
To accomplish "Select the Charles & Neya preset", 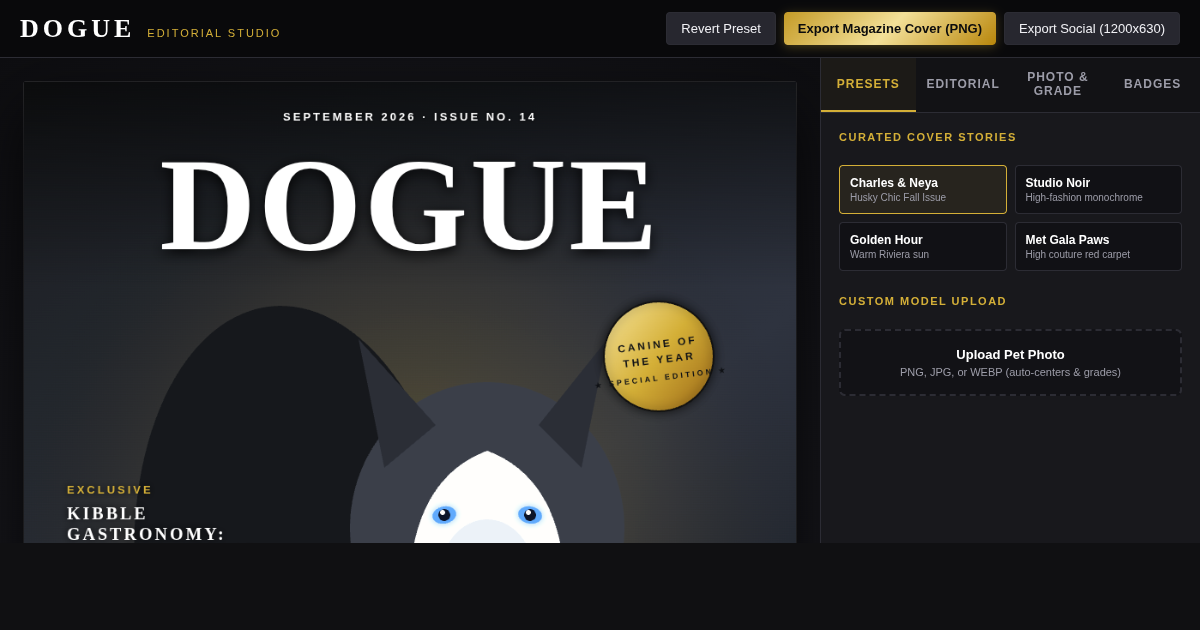I will pyautogui.click(x=923, y=190).
